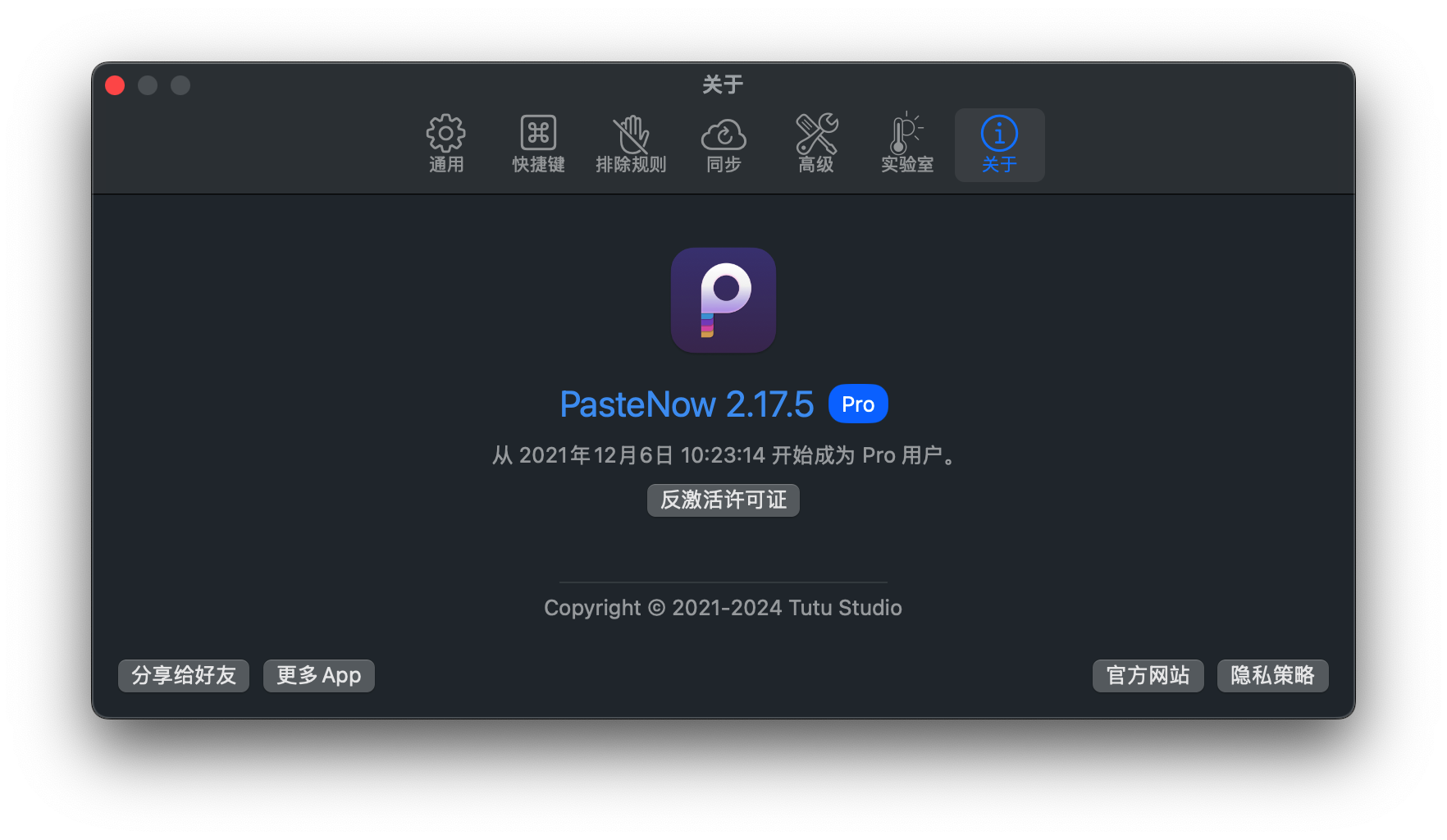Image resolution: width=1447 pixels, height=840 pixels.
Task: Click the 同步 cloud sync icon
Action: click(723, 144)
